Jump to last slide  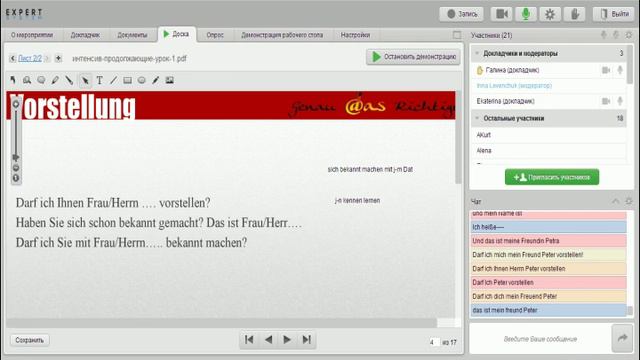(307, 340)
